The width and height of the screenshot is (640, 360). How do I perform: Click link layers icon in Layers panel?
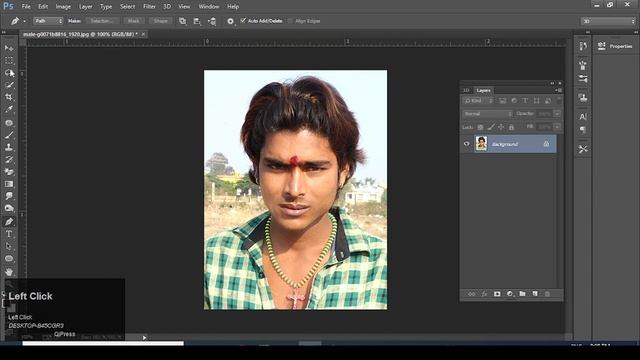point(471,294)
